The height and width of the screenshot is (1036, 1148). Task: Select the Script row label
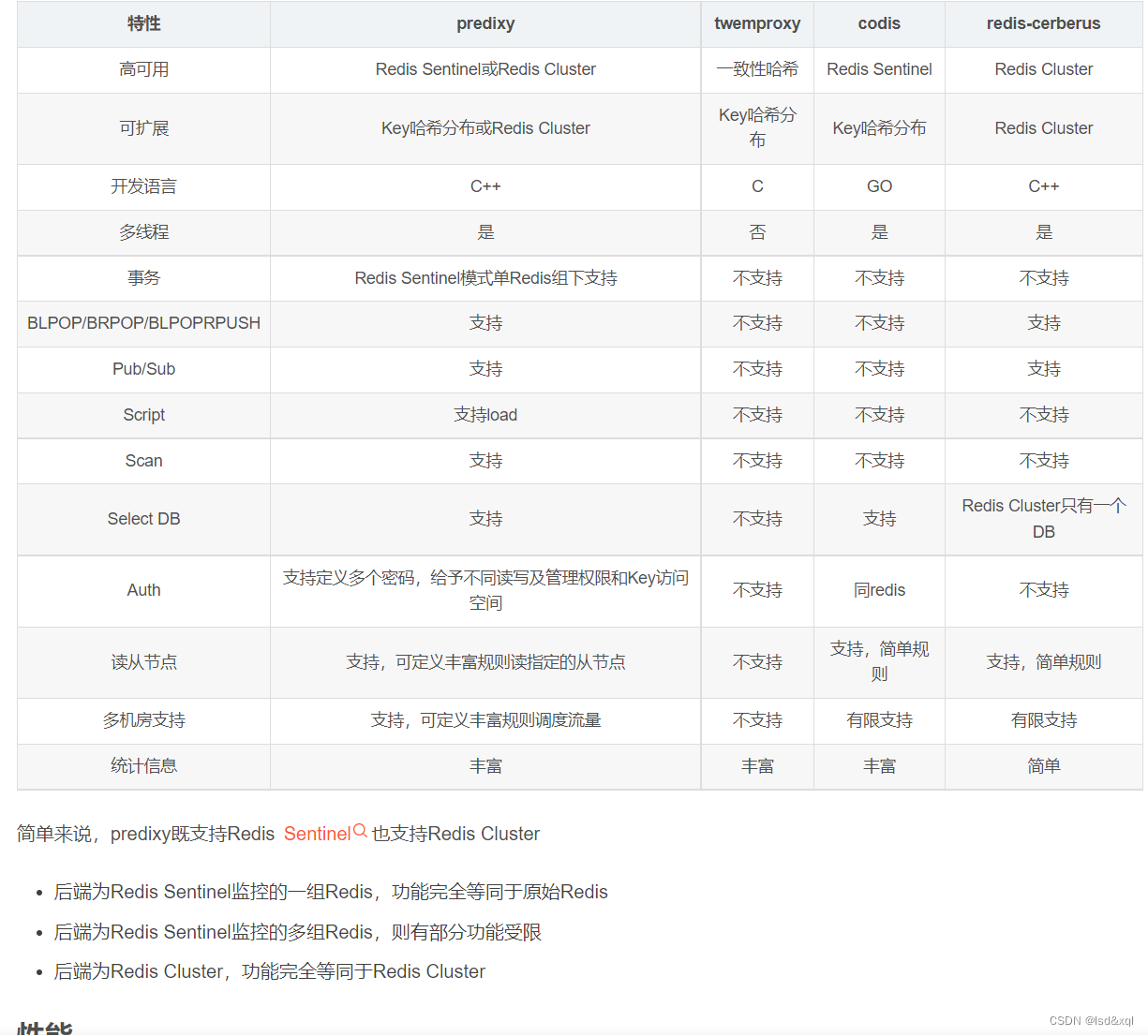click(143, 415)
